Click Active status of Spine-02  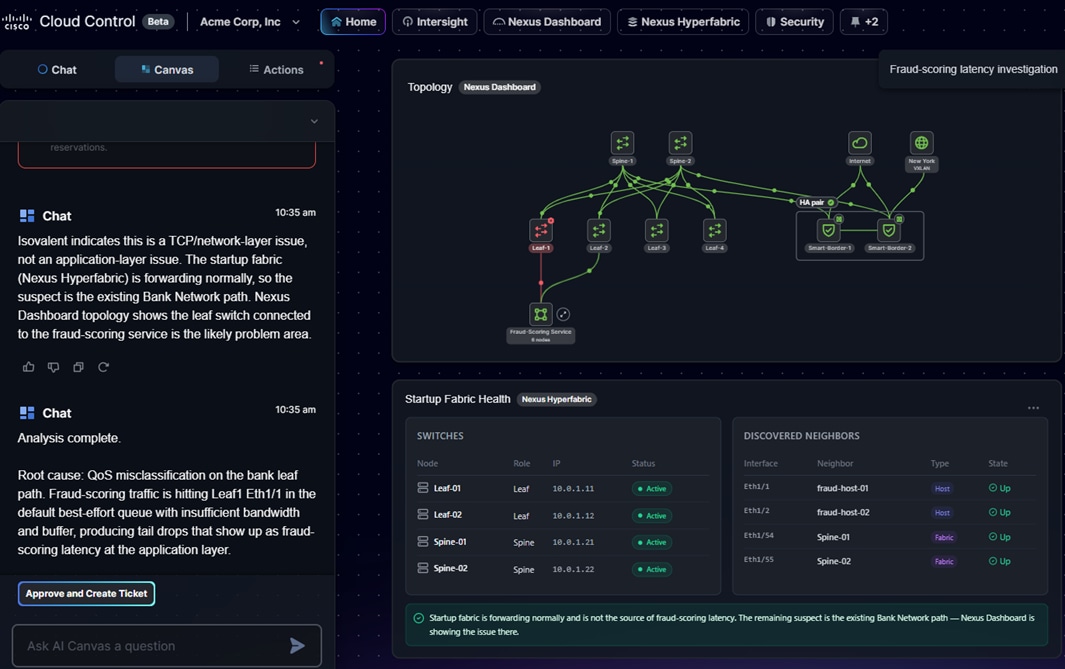(x=652, y=569)
